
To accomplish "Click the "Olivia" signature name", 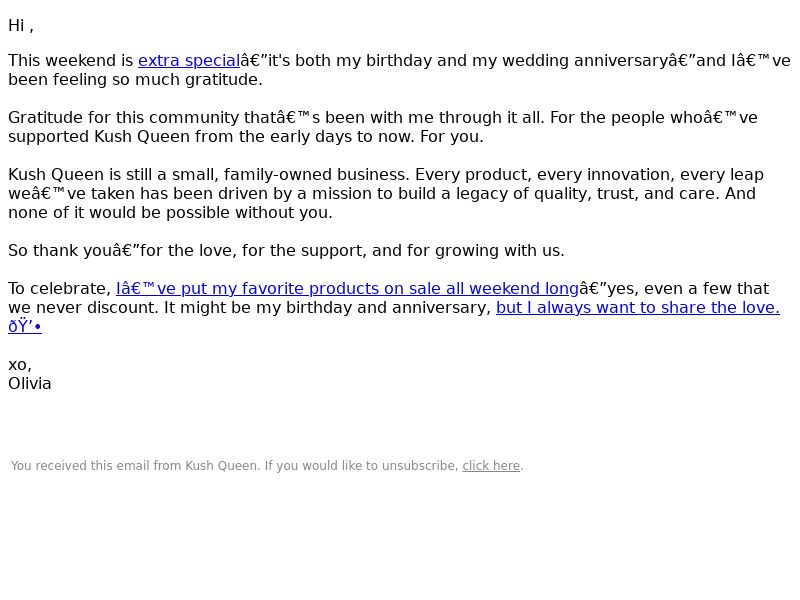I will [x=30, y=384].
